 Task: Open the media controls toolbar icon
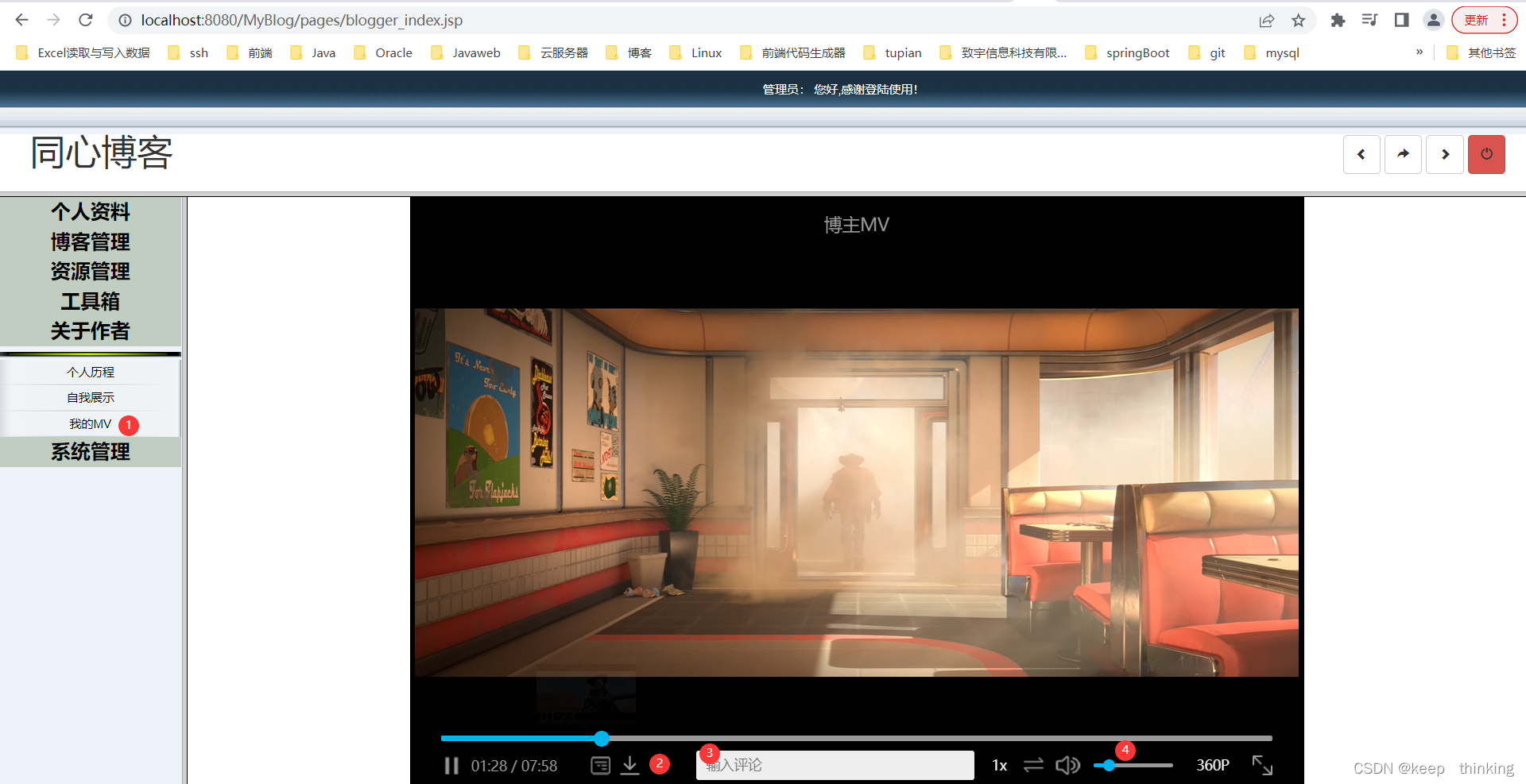coord(1369,20)
